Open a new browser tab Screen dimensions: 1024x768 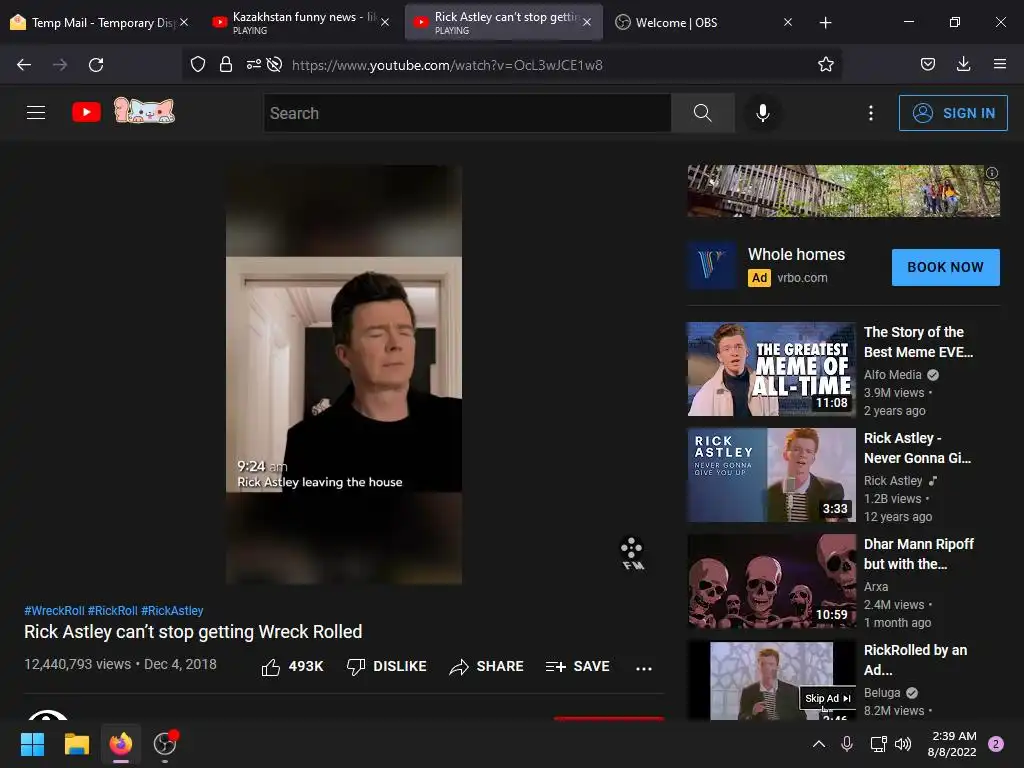(x=825, y=23)
